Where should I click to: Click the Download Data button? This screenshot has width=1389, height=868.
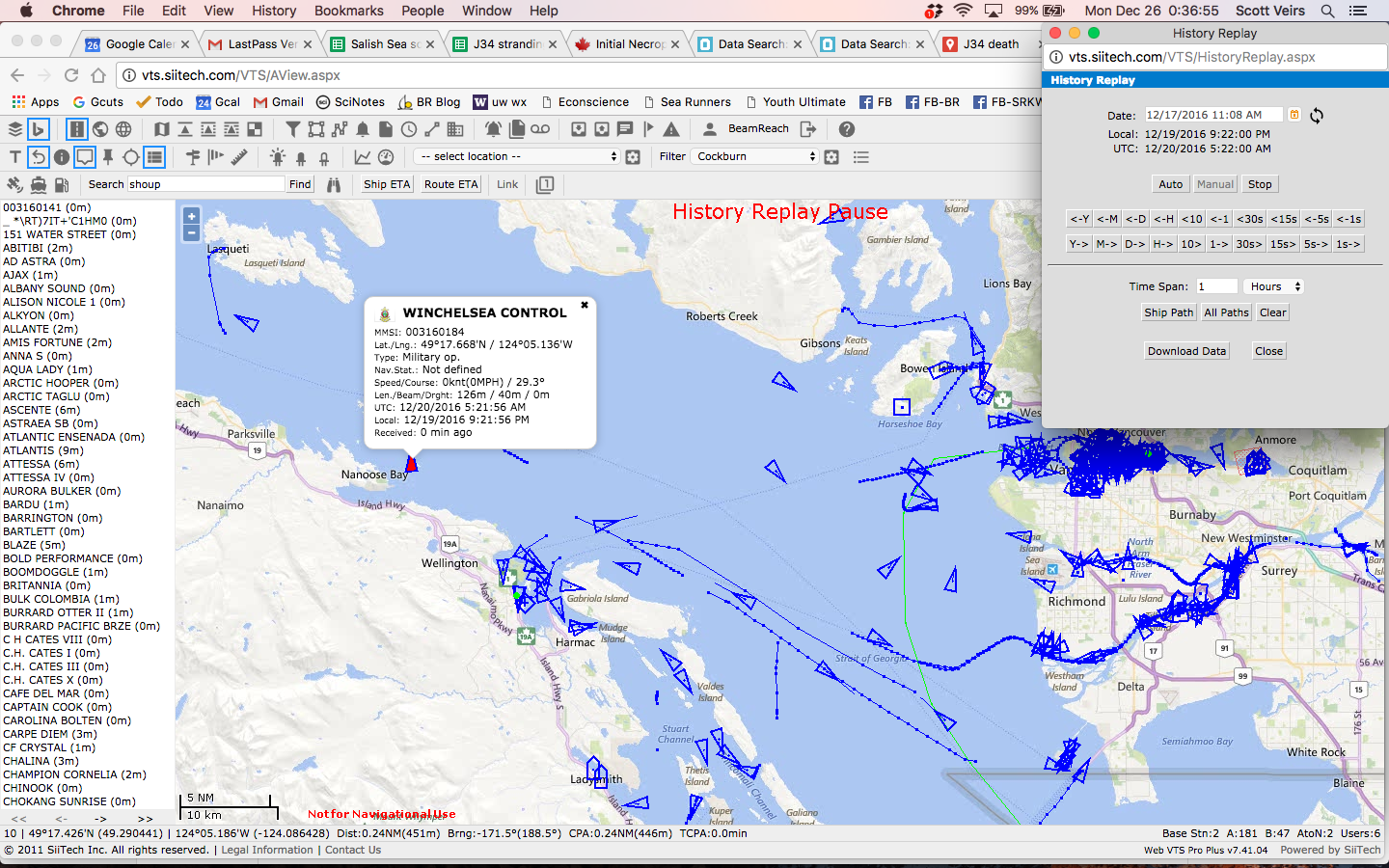[1186, 351]
